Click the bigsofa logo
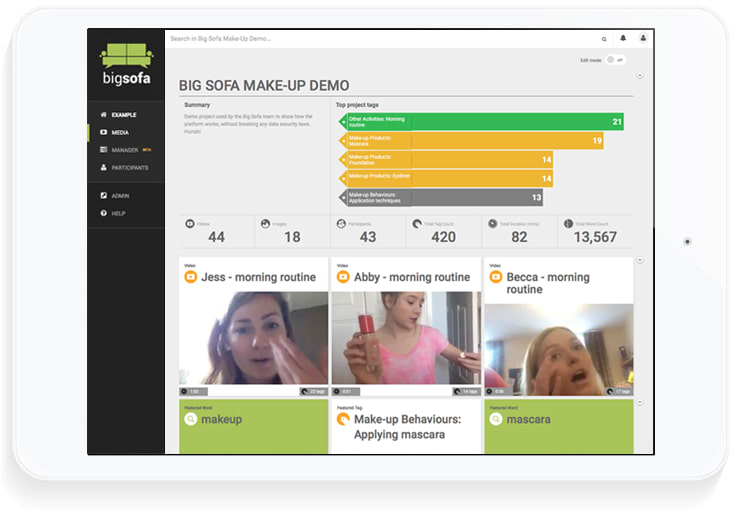This screenshot has width=743, height=512. [x=126, y=64]
